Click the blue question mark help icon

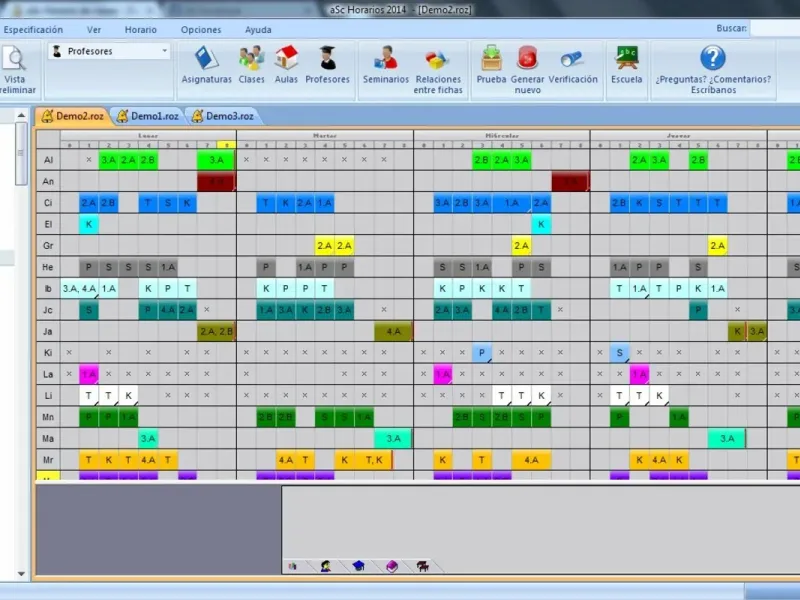713,58
